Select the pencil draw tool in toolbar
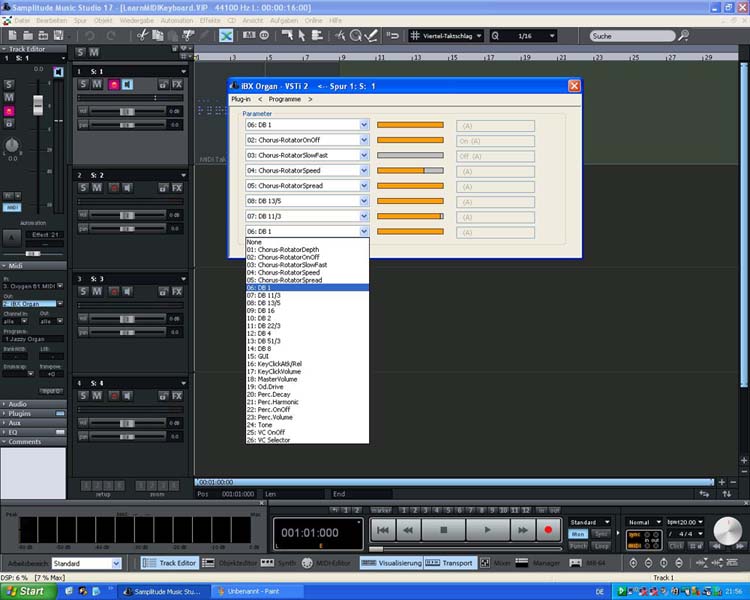750x600 pixels. tap(371, 35)
